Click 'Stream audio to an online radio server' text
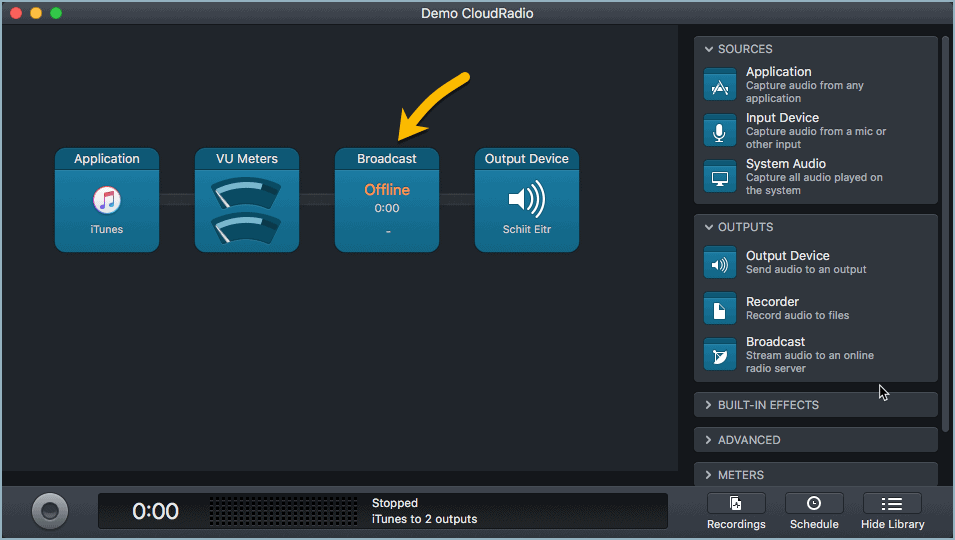The height and width of the screenshot is (540, 955). point(809,362)
